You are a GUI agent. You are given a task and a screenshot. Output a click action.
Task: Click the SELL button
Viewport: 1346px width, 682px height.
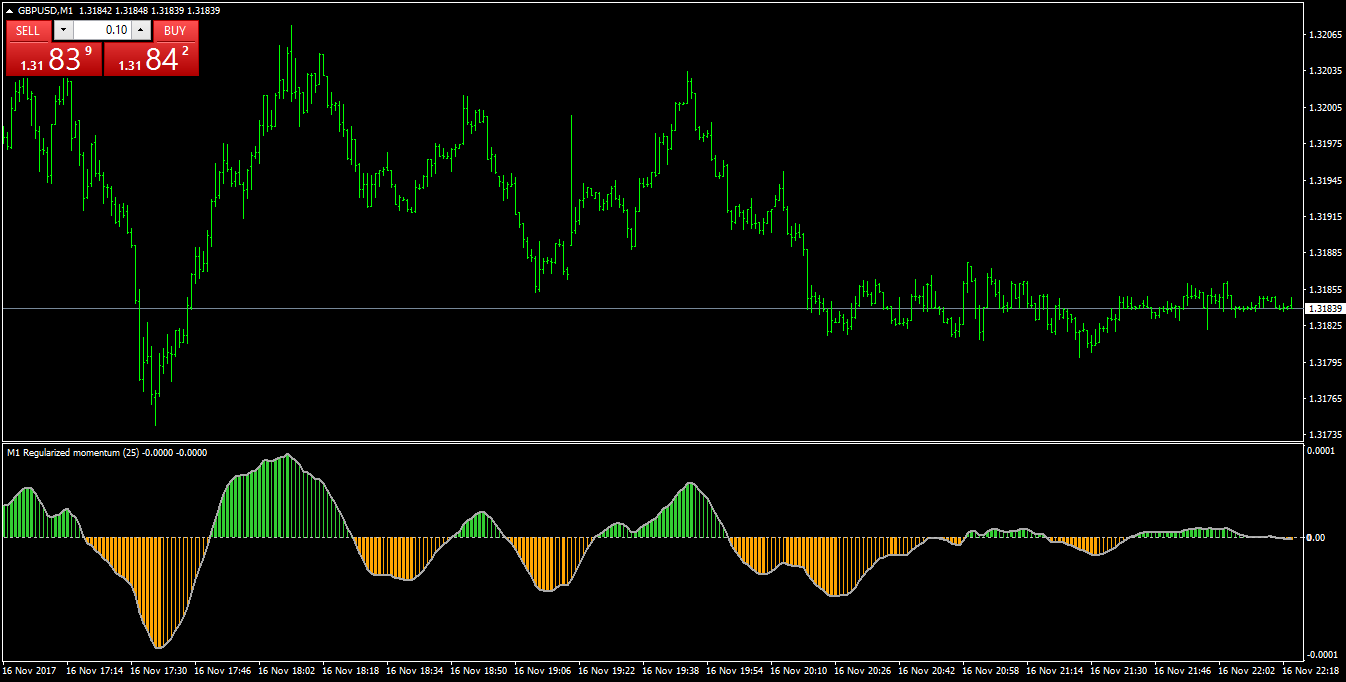pos(28,31)
